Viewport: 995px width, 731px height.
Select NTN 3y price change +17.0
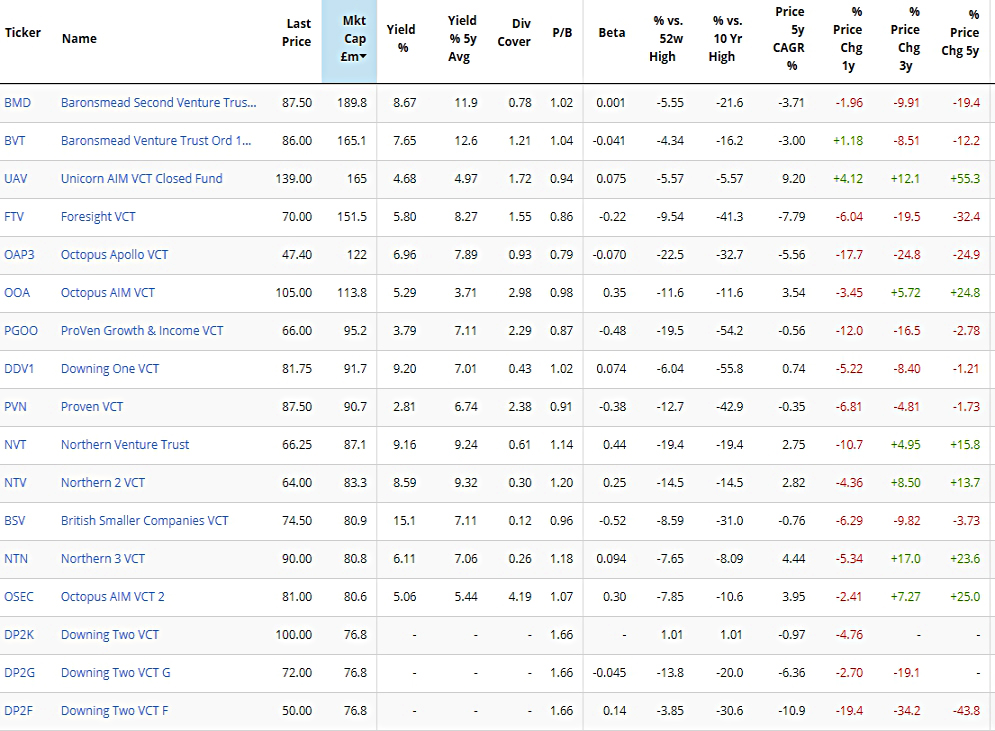point(906,559)
